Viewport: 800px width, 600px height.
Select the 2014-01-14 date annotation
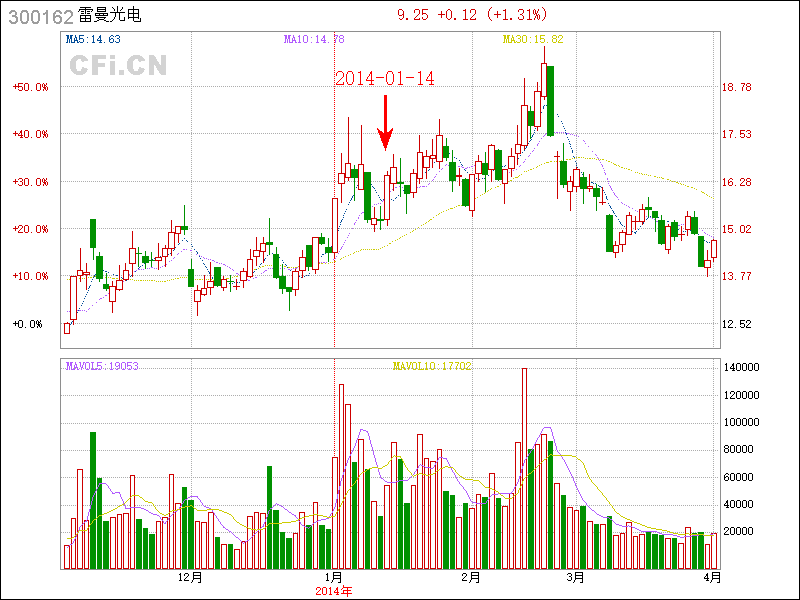pyautogui.click(x=384, y=78)
